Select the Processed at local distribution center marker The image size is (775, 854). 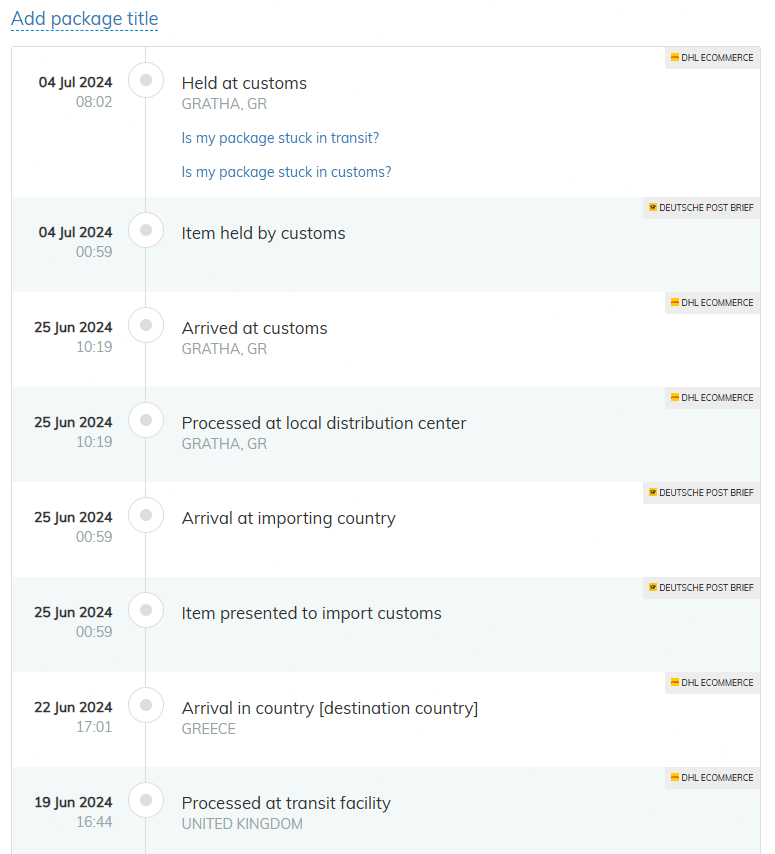(x=146, y=420)
